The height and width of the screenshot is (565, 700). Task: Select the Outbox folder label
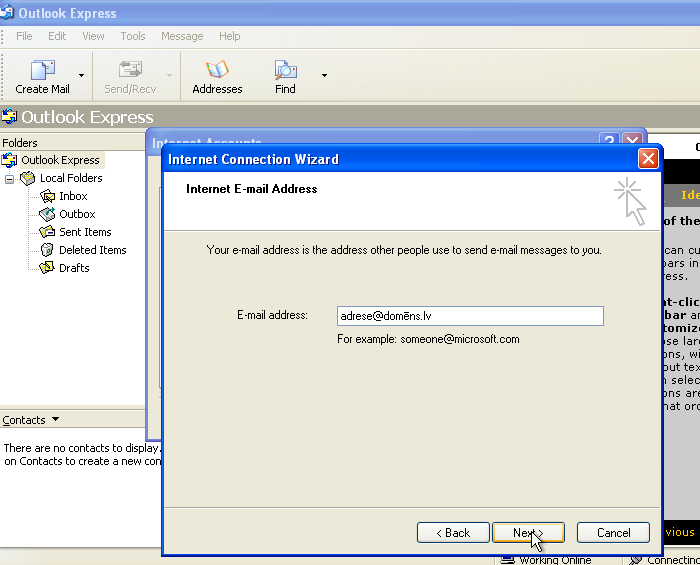pyautogui.click(x=77, y=214)
